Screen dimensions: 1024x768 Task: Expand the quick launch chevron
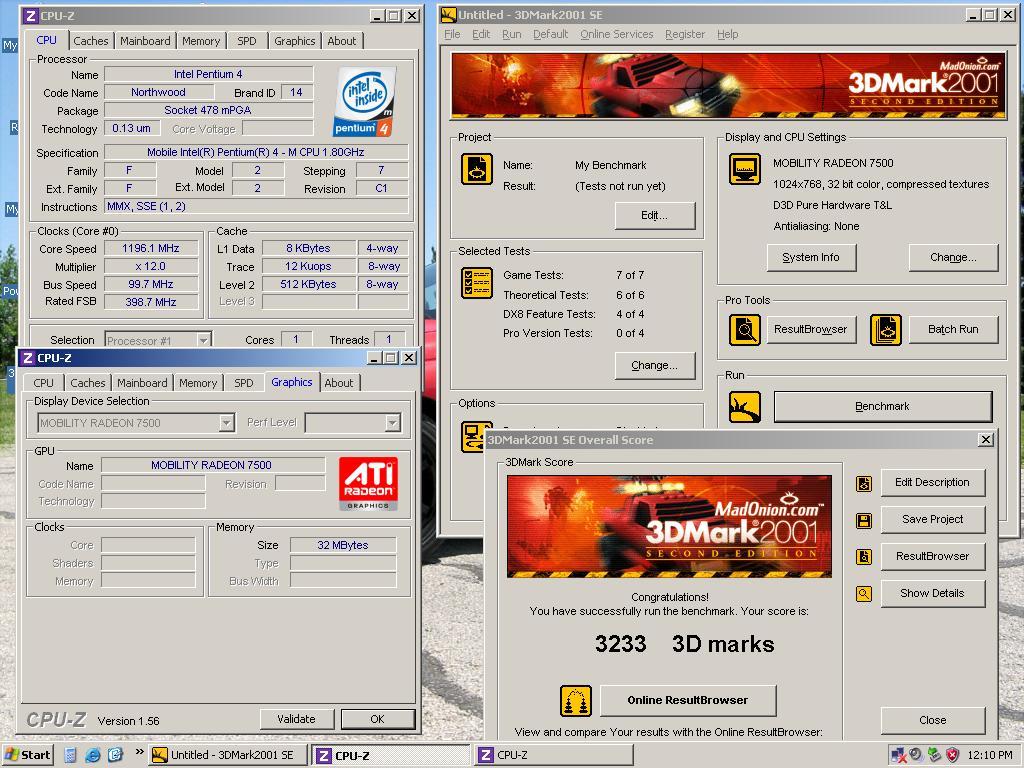(x=139, y=752)
